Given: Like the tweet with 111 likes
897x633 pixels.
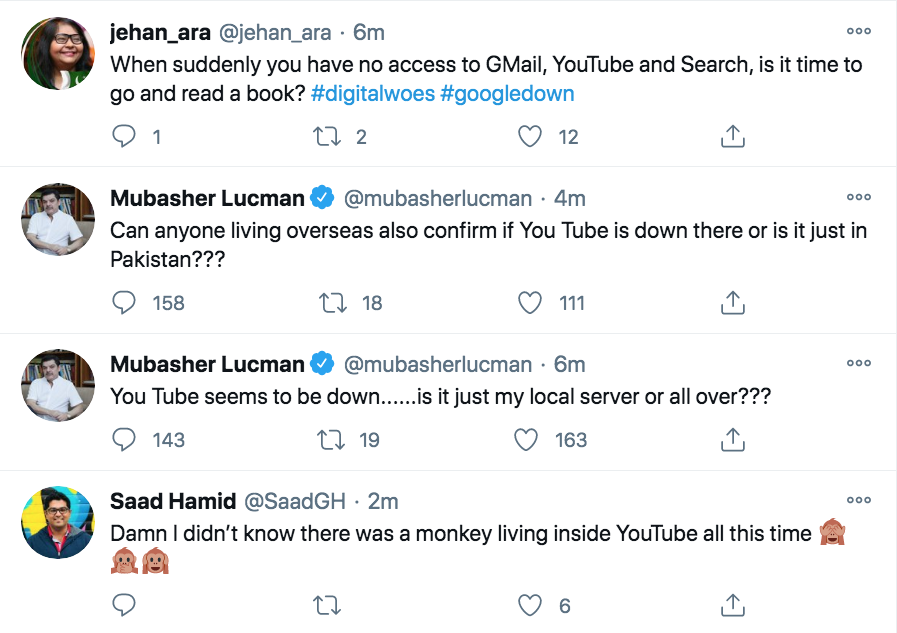Looking at the screenshot, I should coord(531,302).
